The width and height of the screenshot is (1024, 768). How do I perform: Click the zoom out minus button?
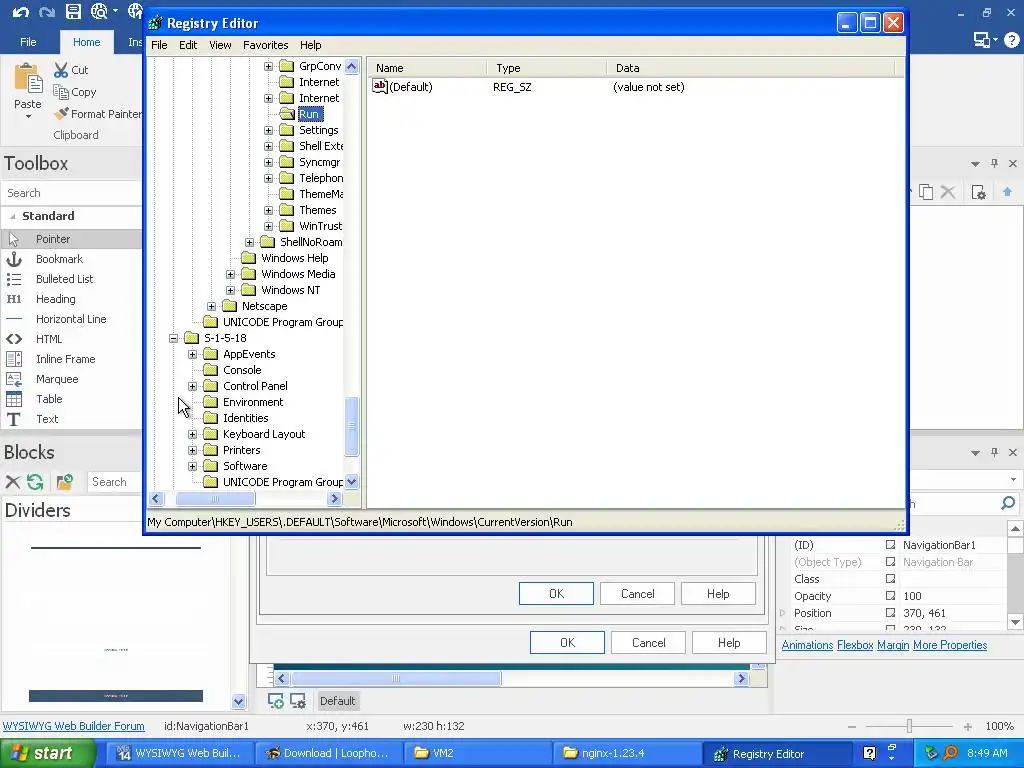[x=852, y=726]
